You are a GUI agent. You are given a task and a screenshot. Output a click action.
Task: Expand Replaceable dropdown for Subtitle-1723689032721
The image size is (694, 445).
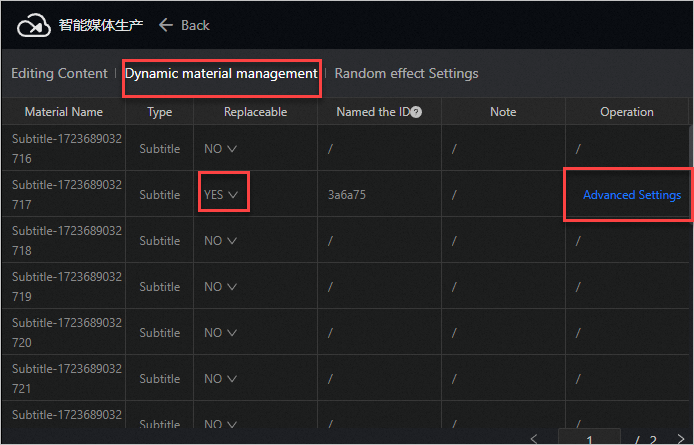coord(220,379)
